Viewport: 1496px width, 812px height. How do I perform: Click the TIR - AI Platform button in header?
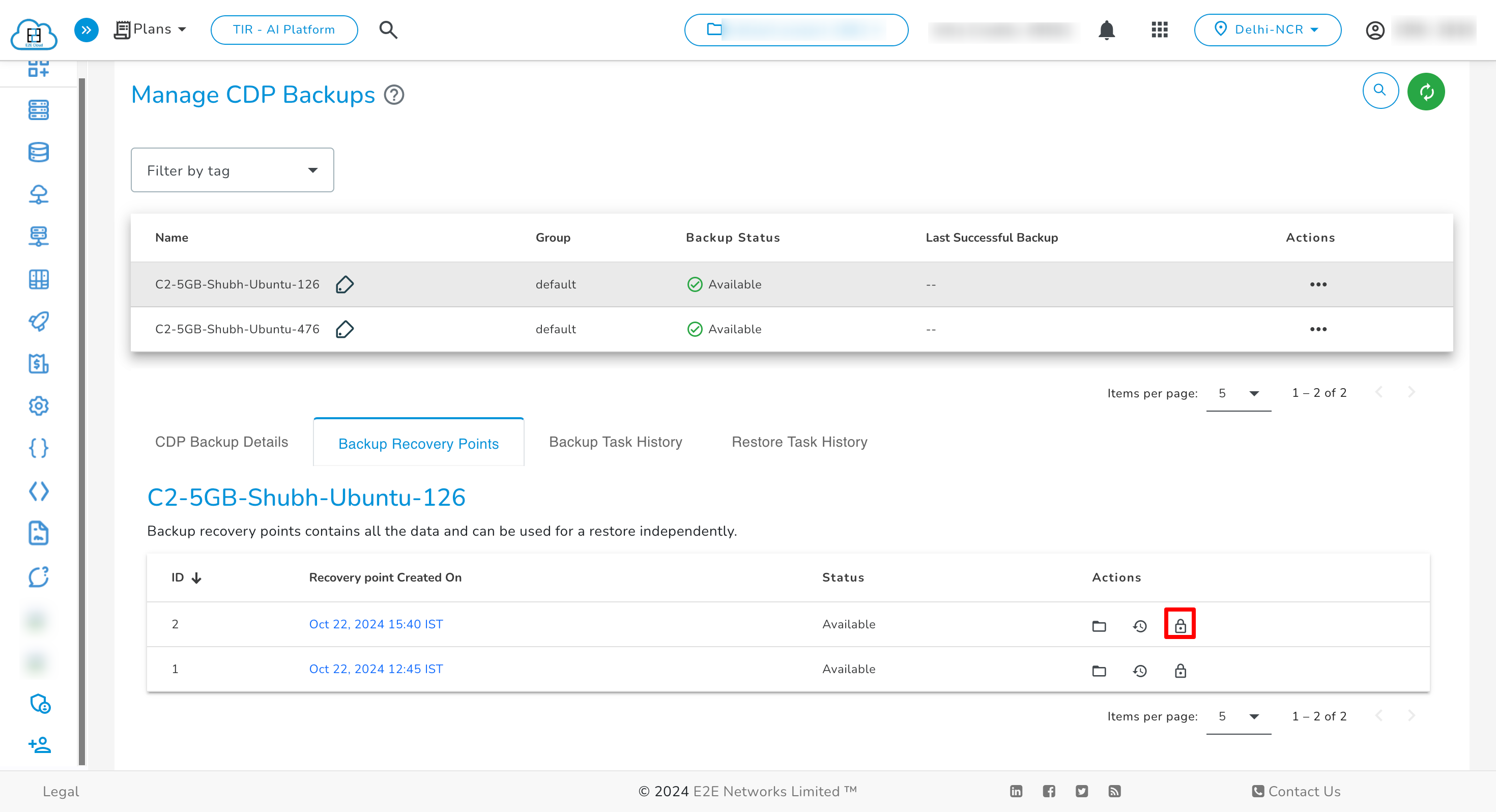(x=283, y=29)
